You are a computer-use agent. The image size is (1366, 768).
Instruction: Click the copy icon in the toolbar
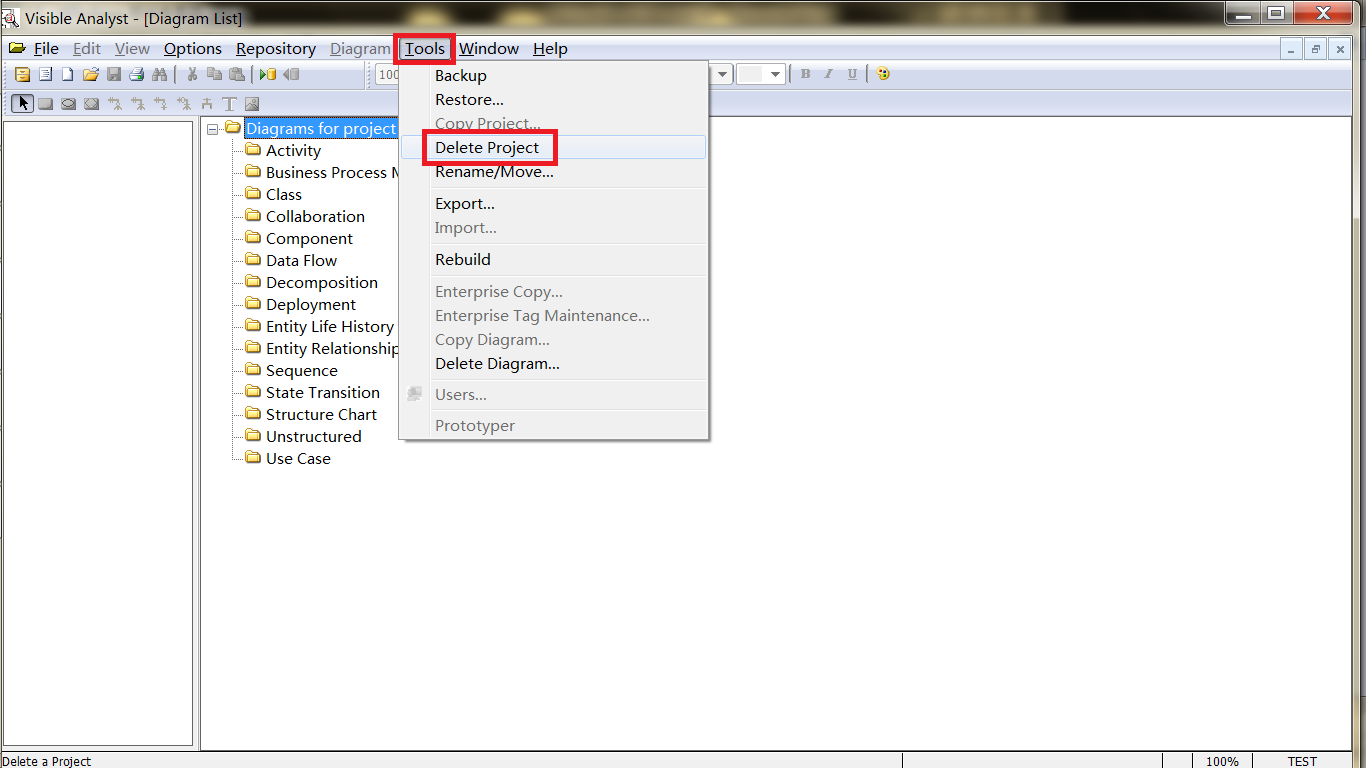point(214,74)
